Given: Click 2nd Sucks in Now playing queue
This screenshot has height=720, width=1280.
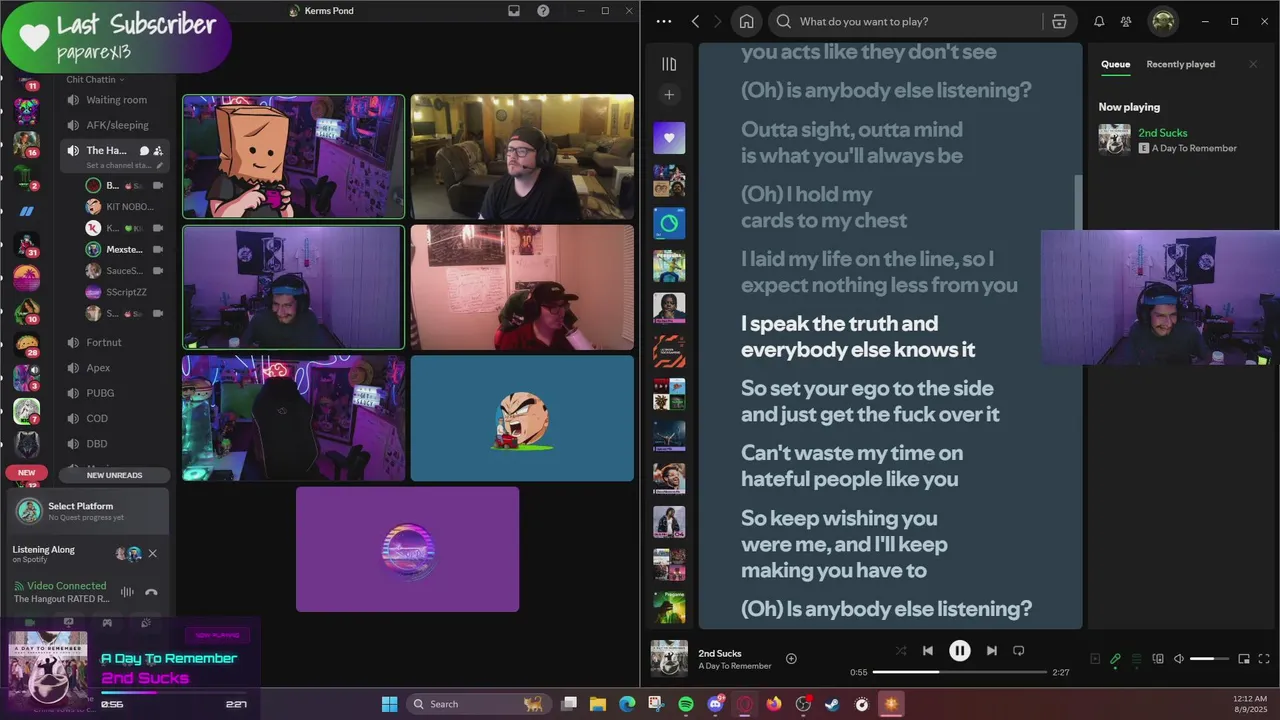Looking at the screenshot, I should click(x=1162, y=133).
